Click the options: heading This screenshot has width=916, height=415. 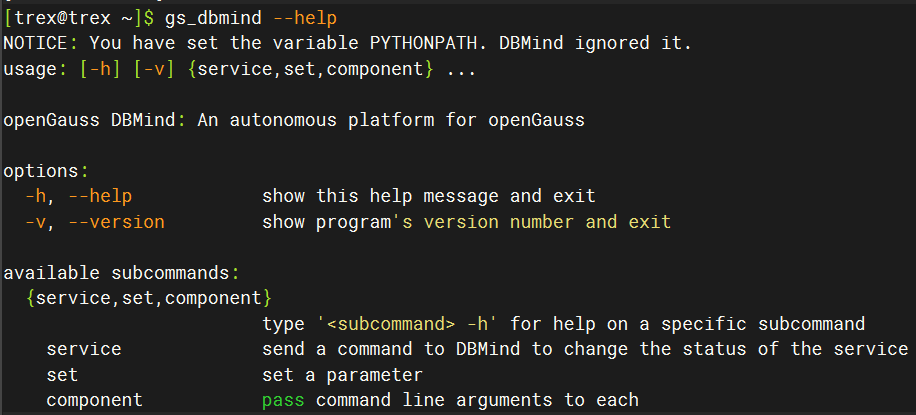(x=46, y=172)
